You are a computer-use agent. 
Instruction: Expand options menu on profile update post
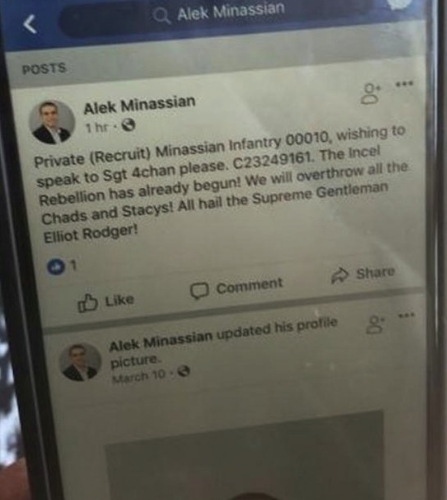(406, 314)
